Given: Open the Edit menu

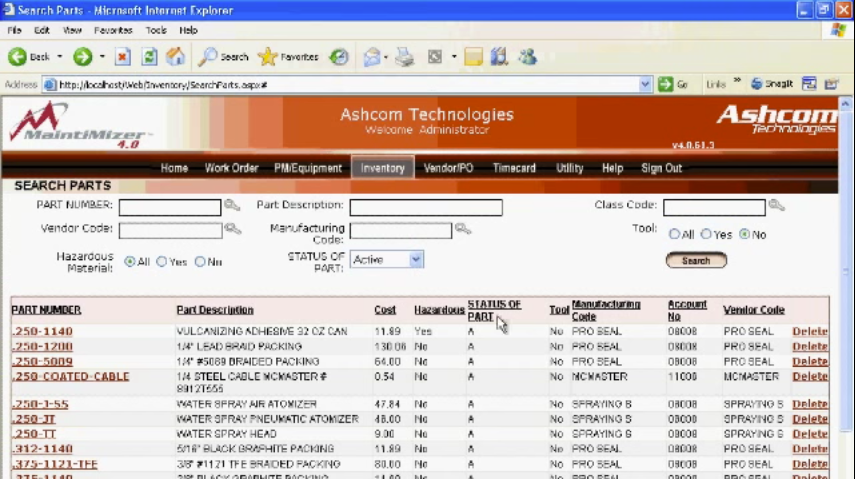Looking at the screenshot, I should (x=41, y=30).
